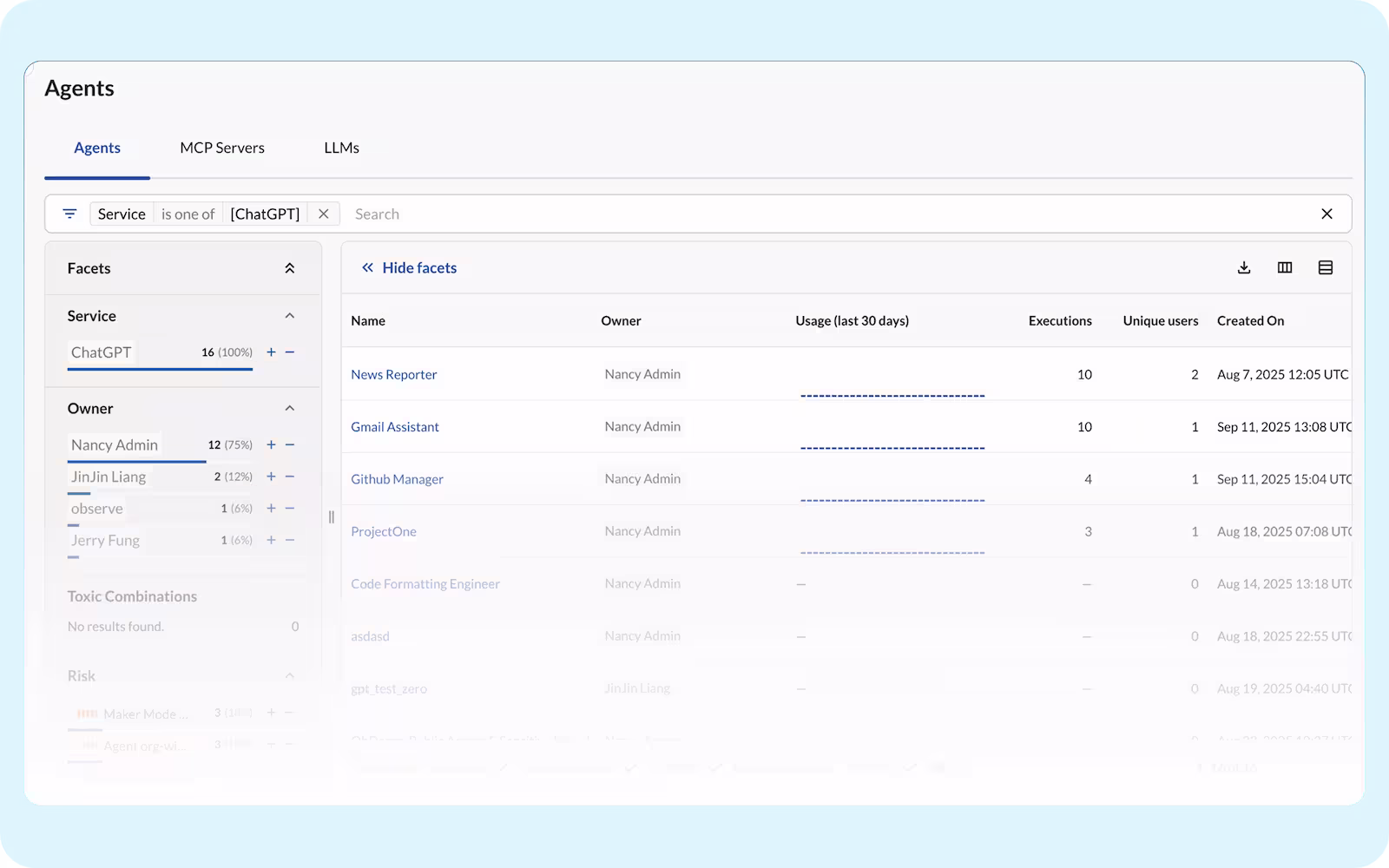Viewport: 1389px width, 868px height.
Task: Include the observe owner with the plus control
Action: [270, 508]
